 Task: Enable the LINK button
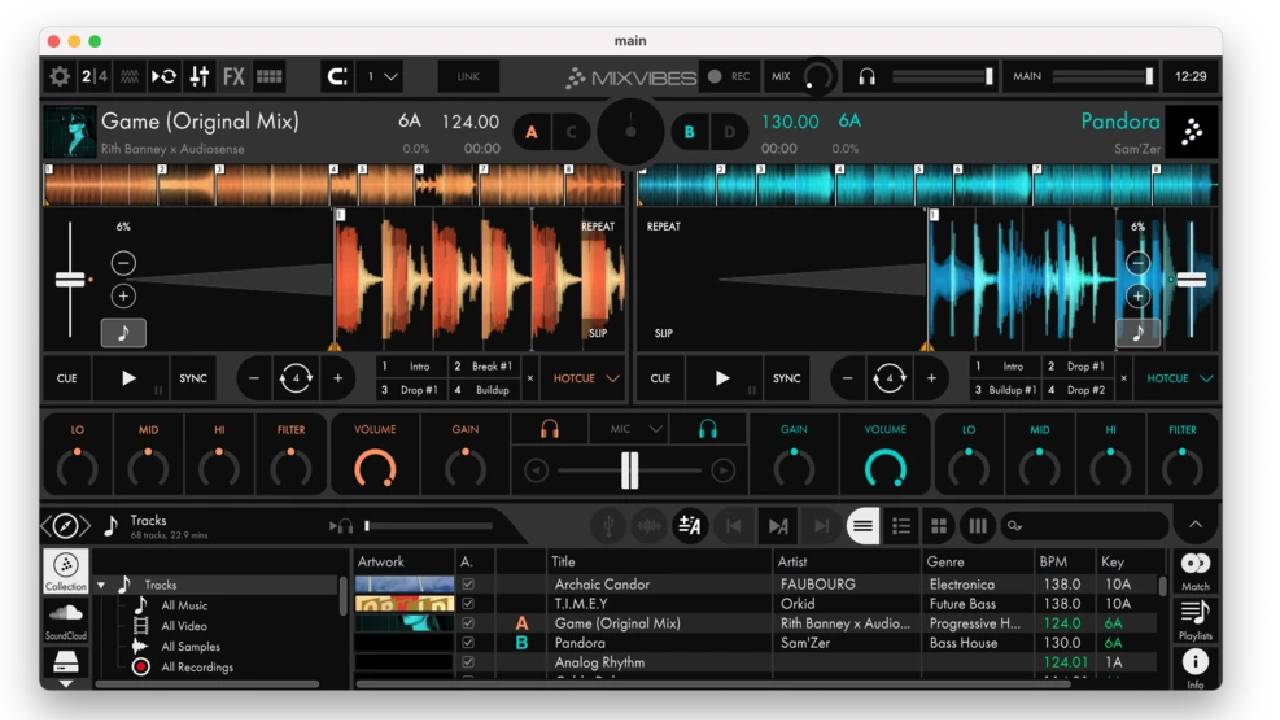click(469, 76)
